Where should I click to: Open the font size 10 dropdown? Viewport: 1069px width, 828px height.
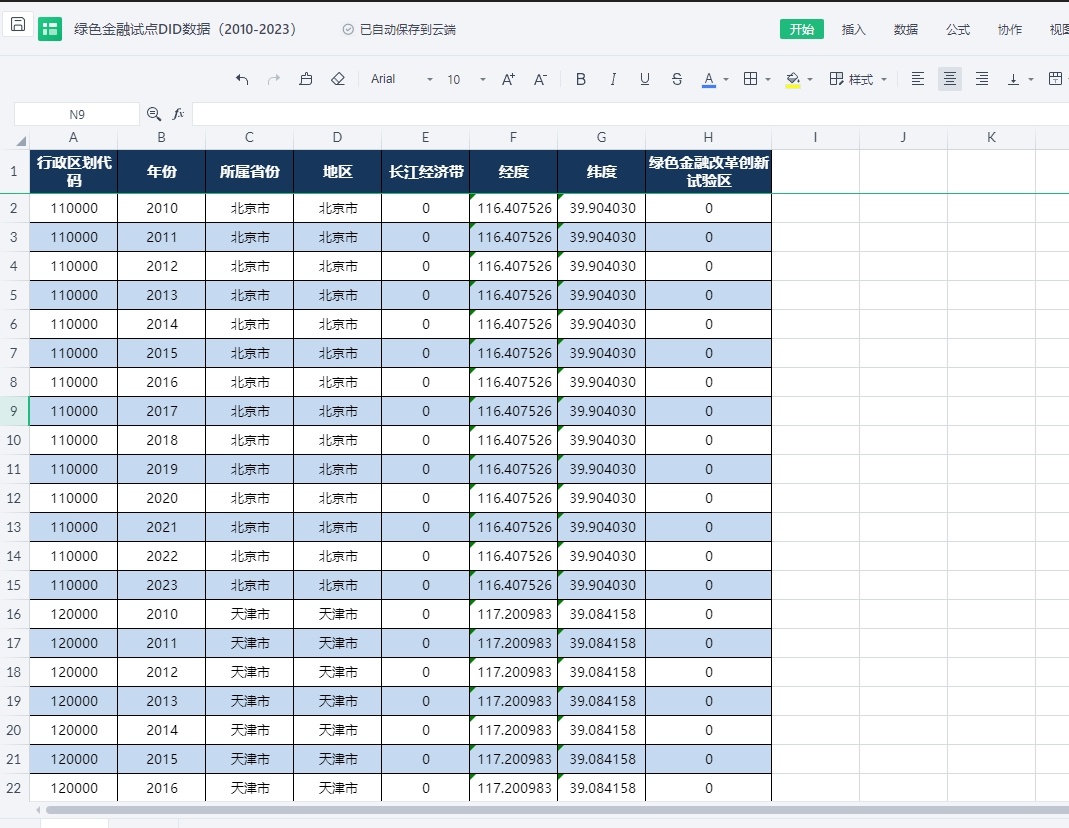coord(466,79)
